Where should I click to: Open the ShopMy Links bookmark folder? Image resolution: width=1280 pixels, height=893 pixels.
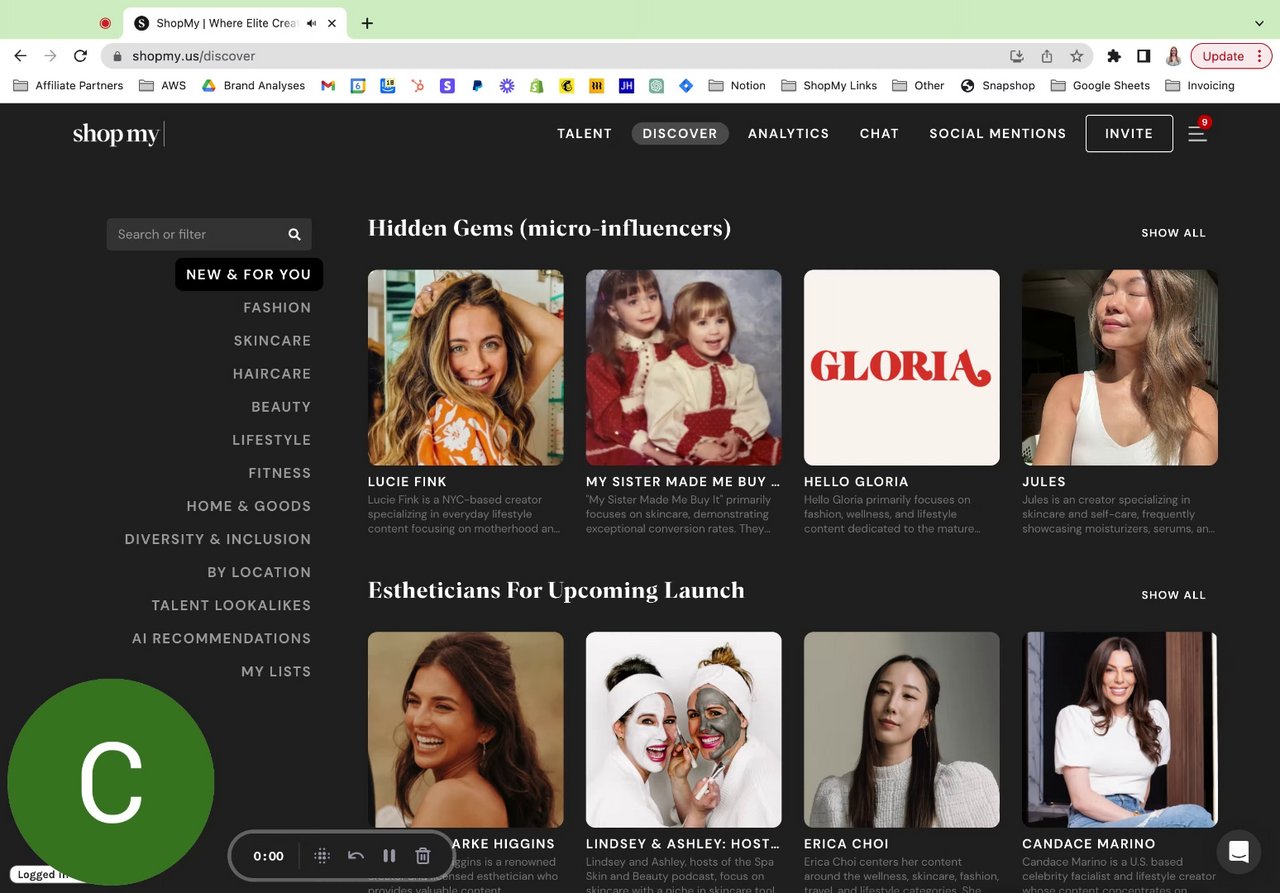[x=829, y=86]
